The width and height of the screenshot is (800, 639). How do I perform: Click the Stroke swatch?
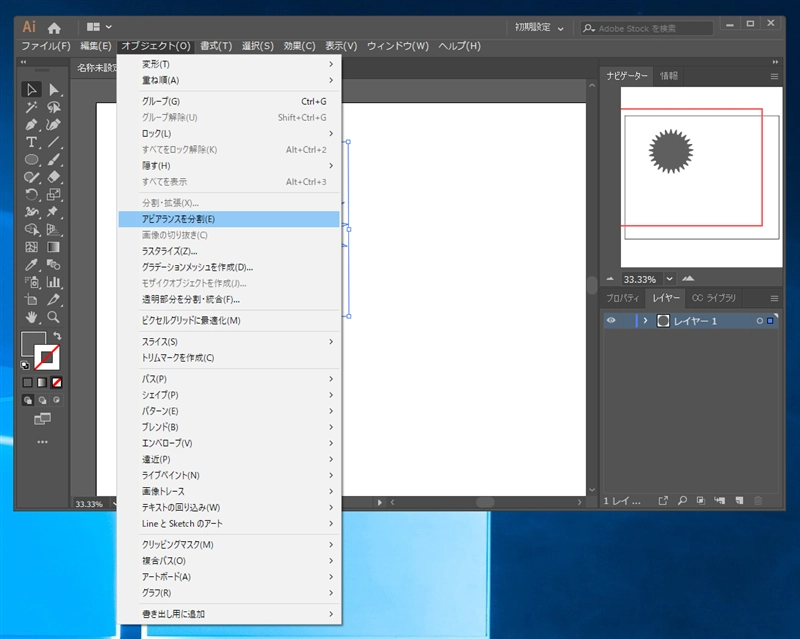[47, 357]
